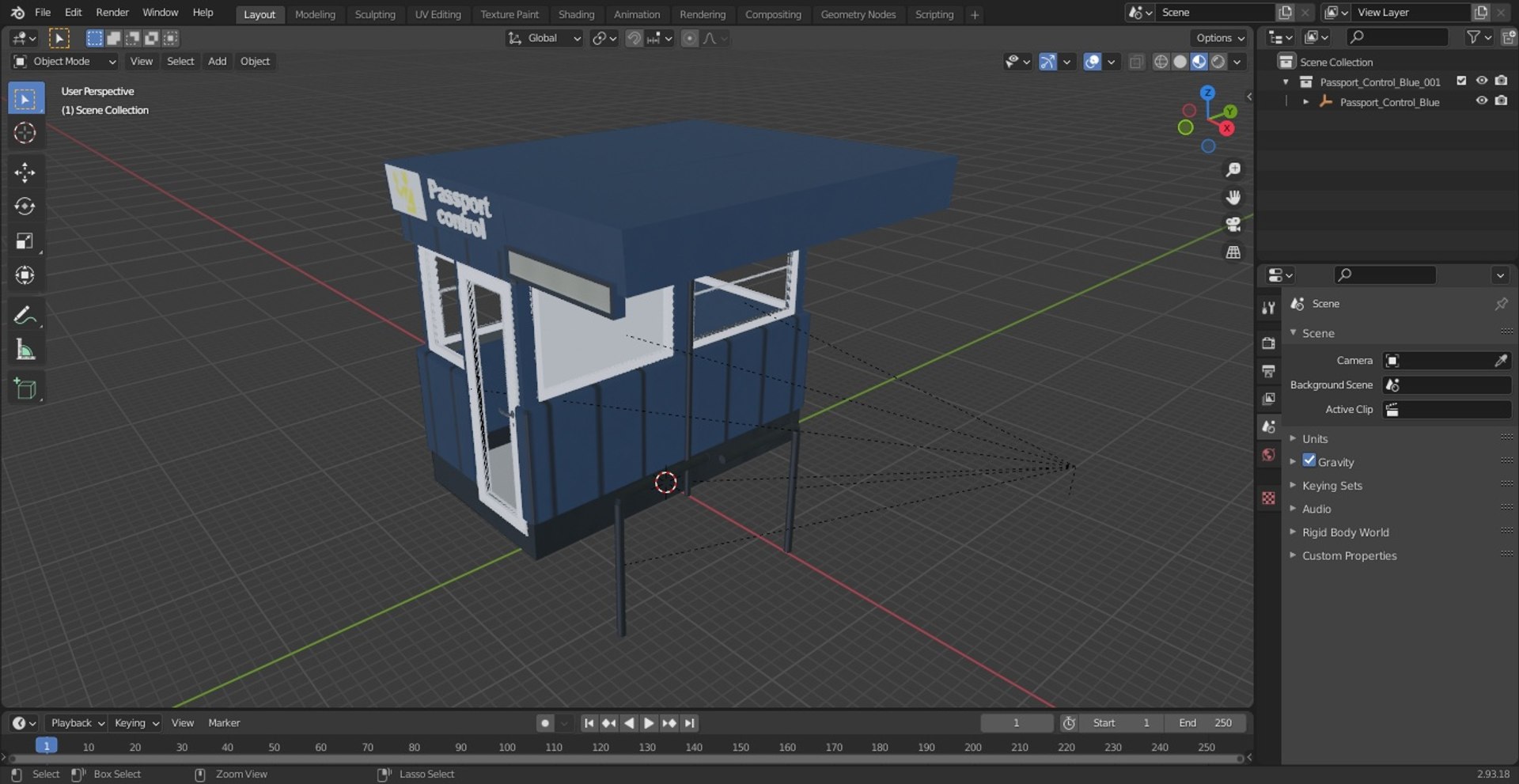Image resolution: width=1519 pixels, height=784 pixels.
Task: Select the Measure tool
Action: [25, 350]
